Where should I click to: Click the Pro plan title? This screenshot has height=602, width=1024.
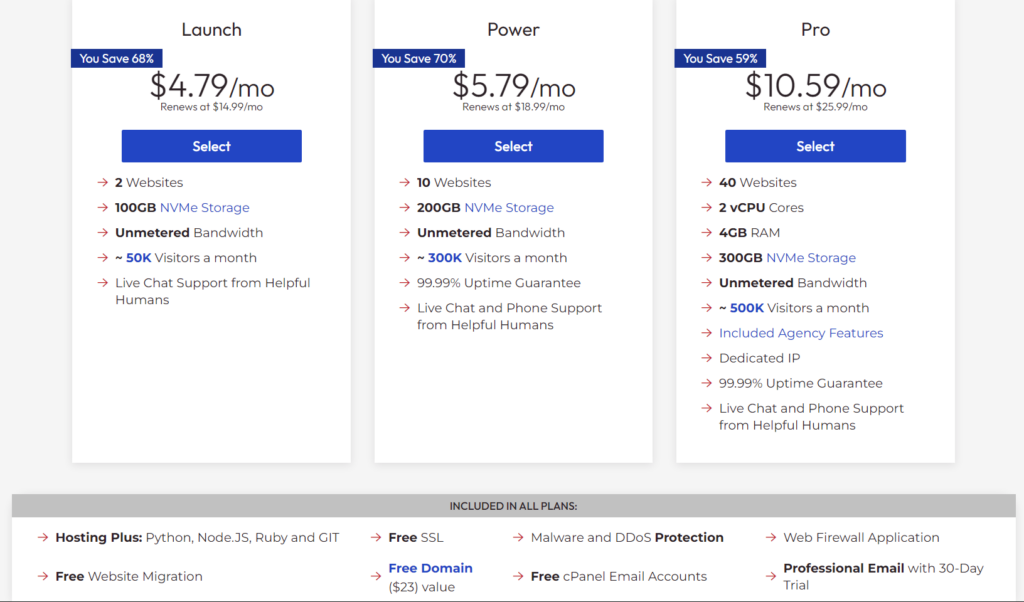815,29
